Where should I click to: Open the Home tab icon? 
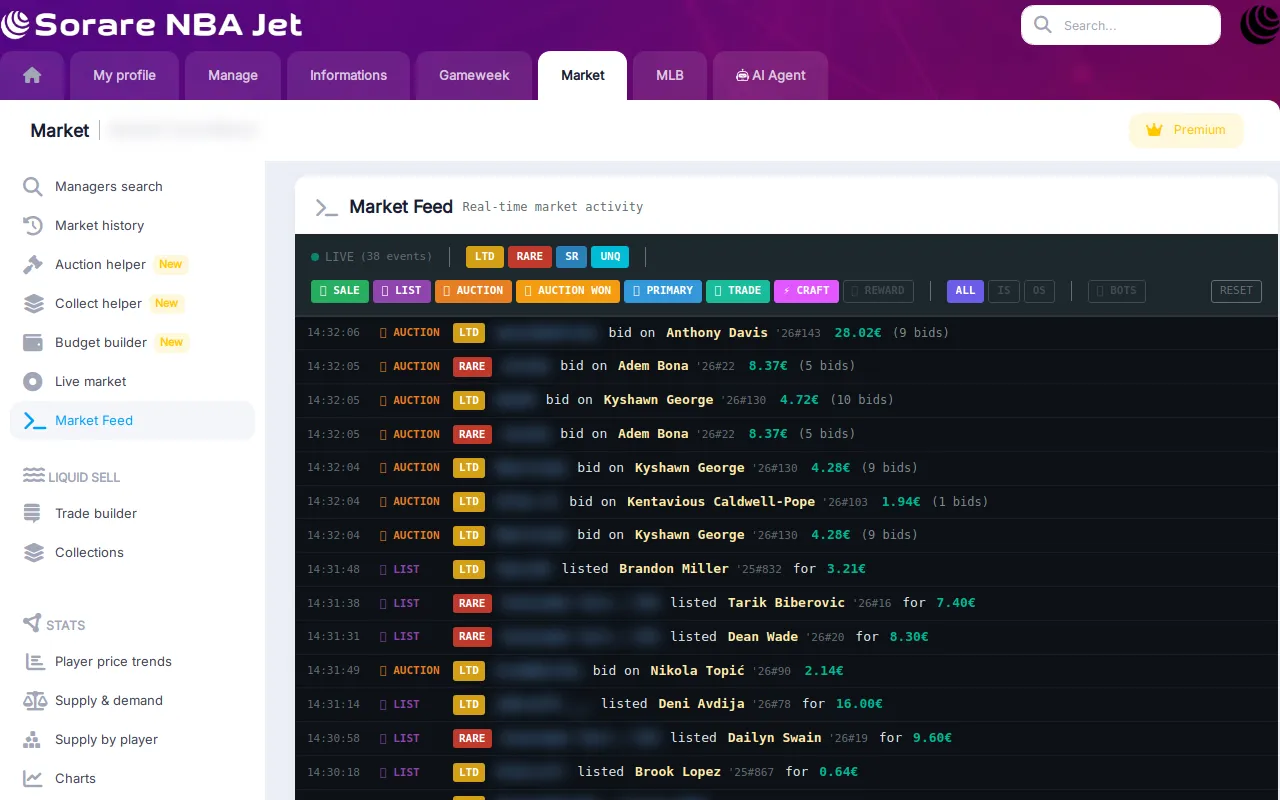(x=32, y=75)
